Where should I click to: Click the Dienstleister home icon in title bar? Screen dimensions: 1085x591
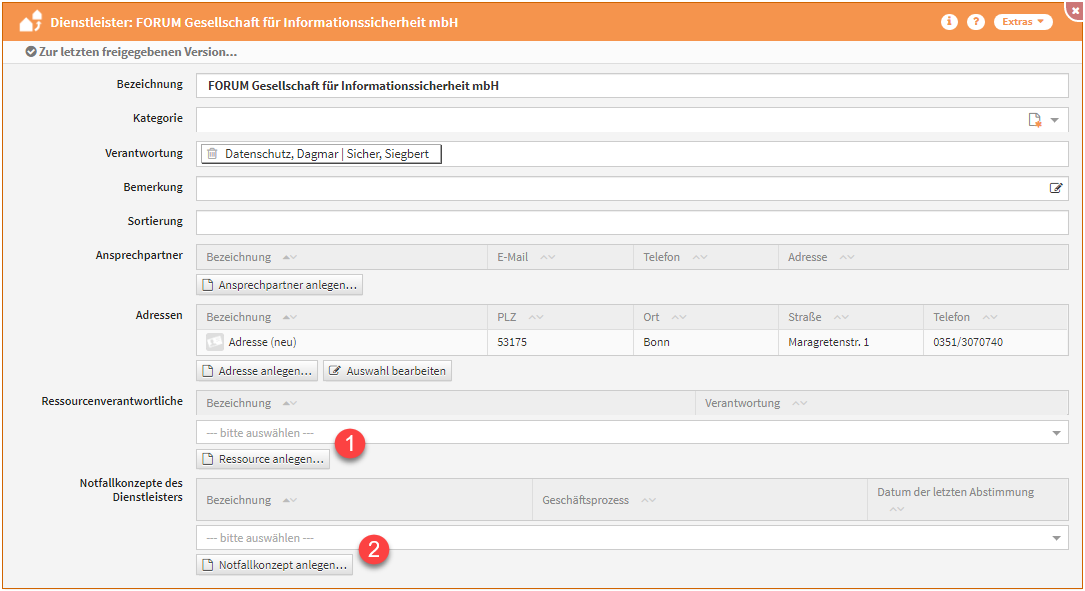coord(31,21)
